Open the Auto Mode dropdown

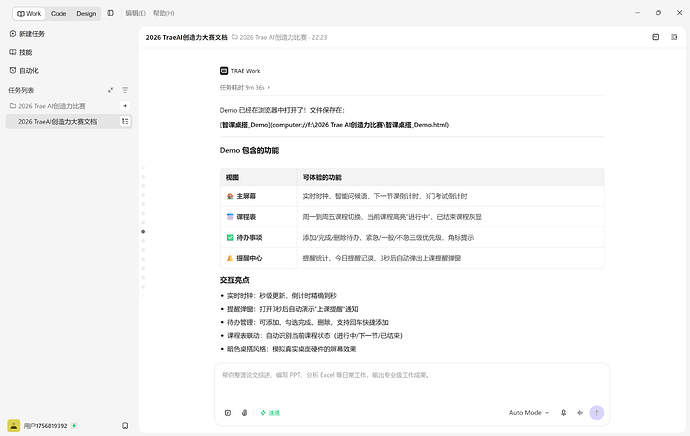(529, 413)
